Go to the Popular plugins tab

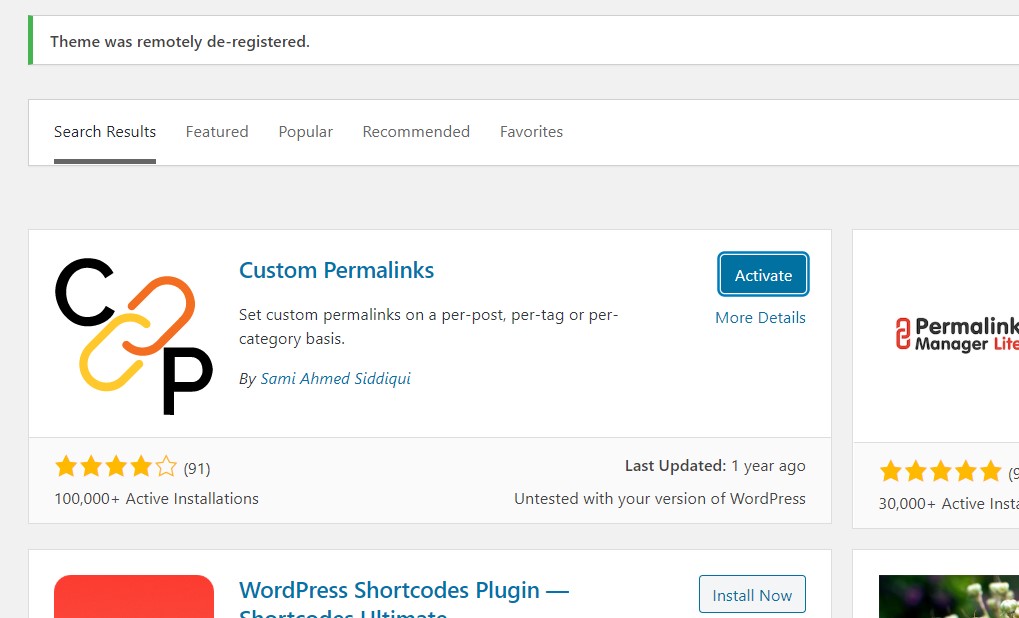306,132
